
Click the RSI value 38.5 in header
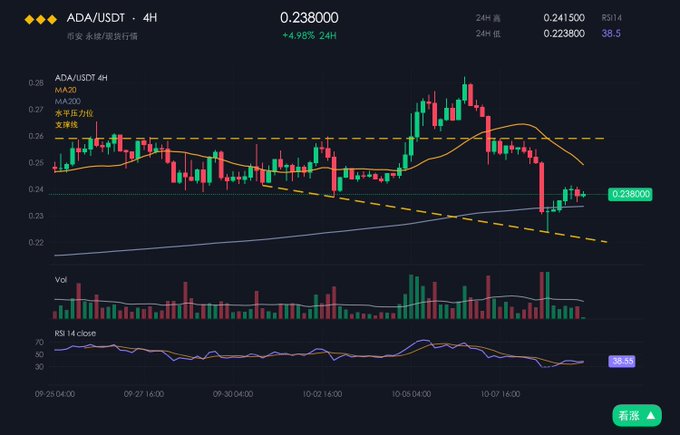[x=611, y=33]
